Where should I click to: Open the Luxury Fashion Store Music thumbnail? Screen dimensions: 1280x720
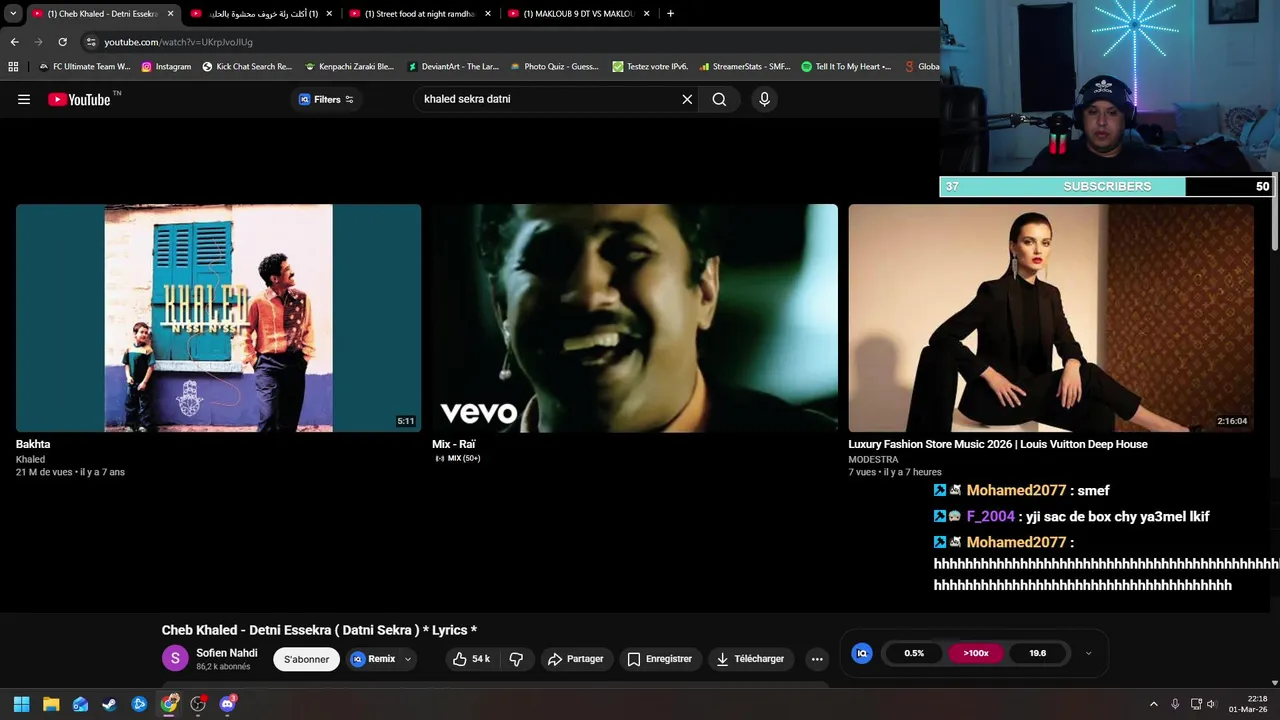(x=1051, y=318)
